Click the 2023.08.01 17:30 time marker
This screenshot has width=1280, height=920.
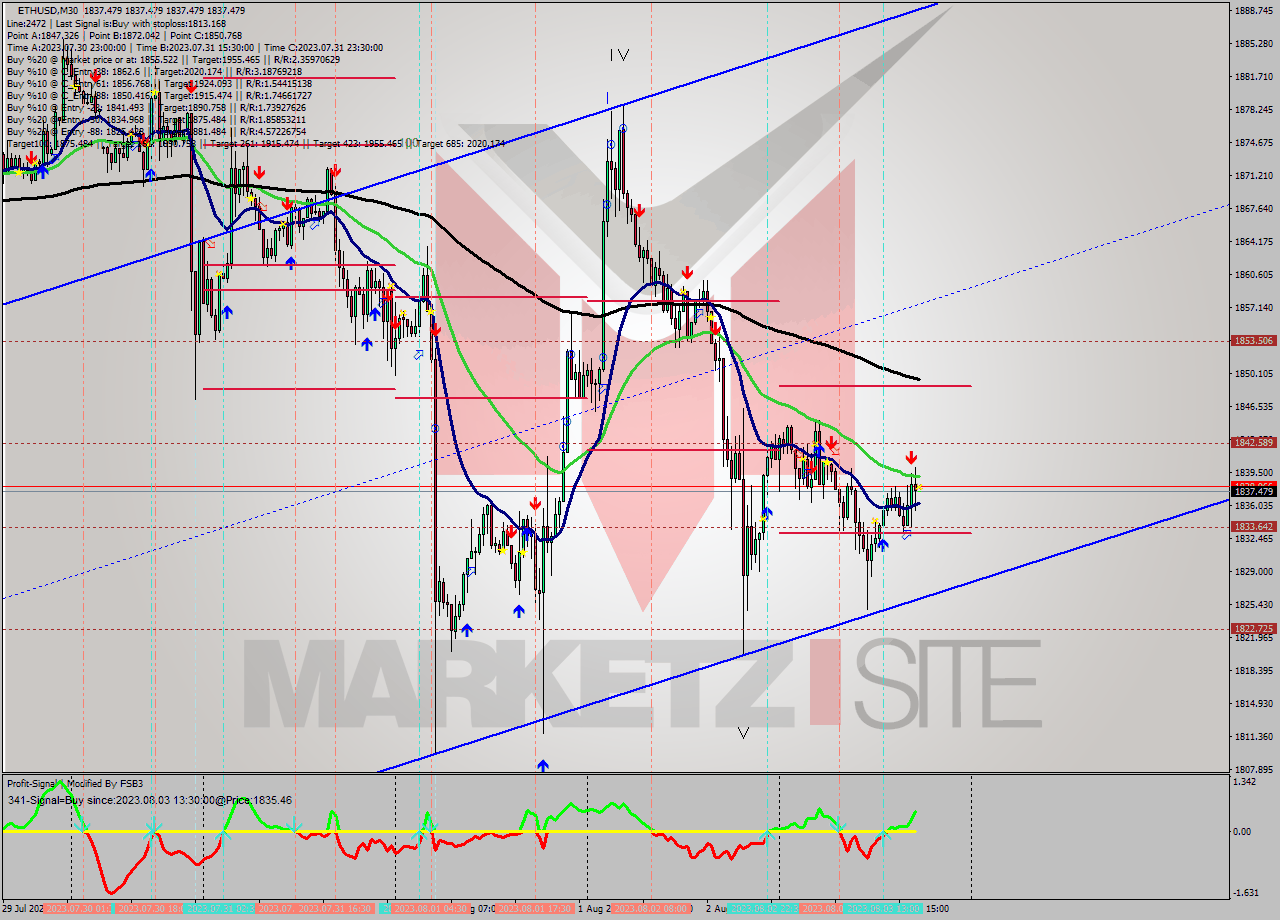(x=534, y=909)
